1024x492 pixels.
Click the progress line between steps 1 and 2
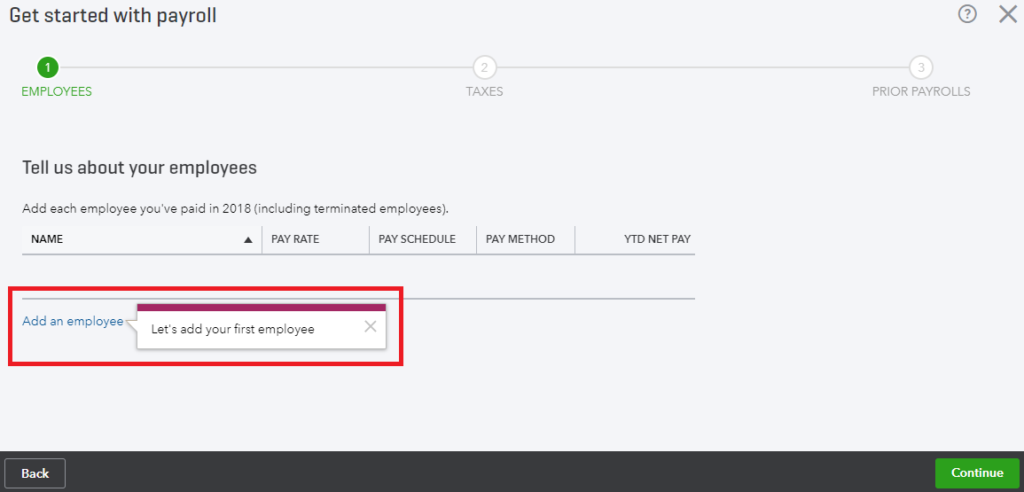(266, 67)
